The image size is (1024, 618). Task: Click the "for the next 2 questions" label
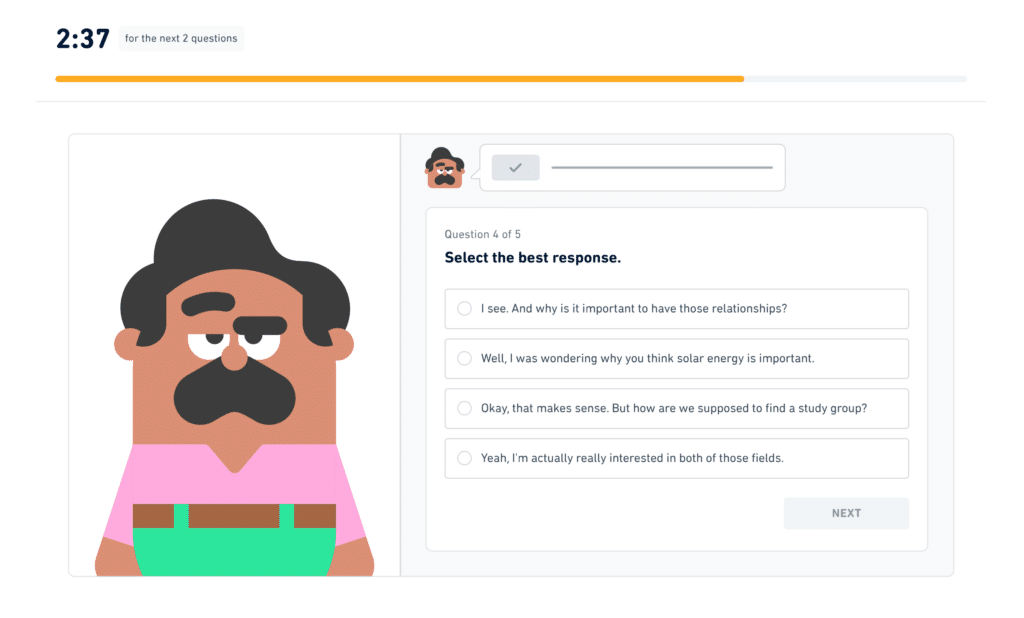(181, 39)
